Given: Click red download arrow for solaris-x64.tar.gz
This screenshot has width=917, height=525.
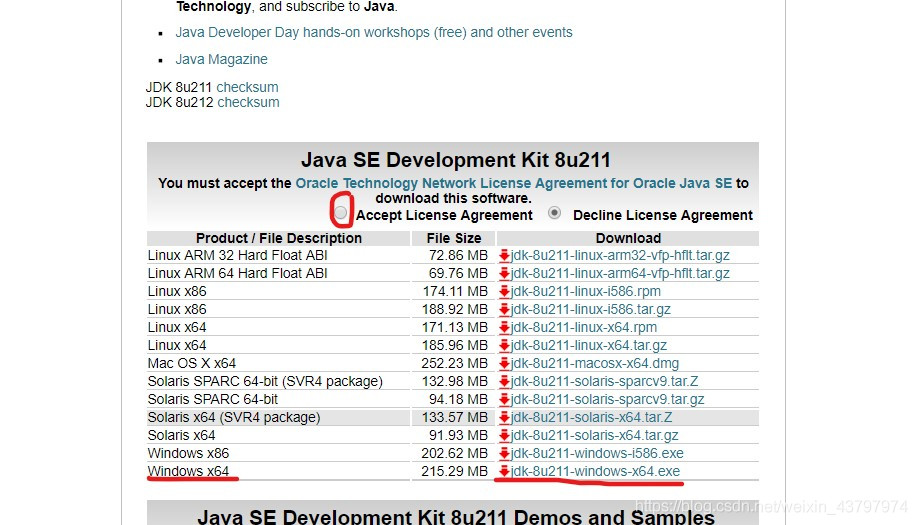Looking at the screenshot, I should tap(504, 436).
